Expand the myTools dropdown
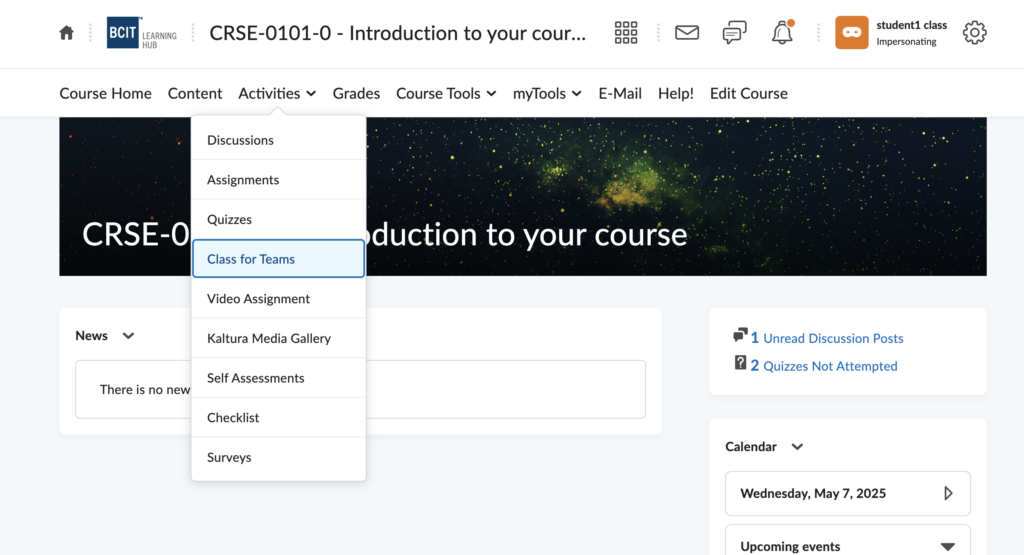Image resolution: width=1024 pixels, height=555 pixels. pos(546,93)
